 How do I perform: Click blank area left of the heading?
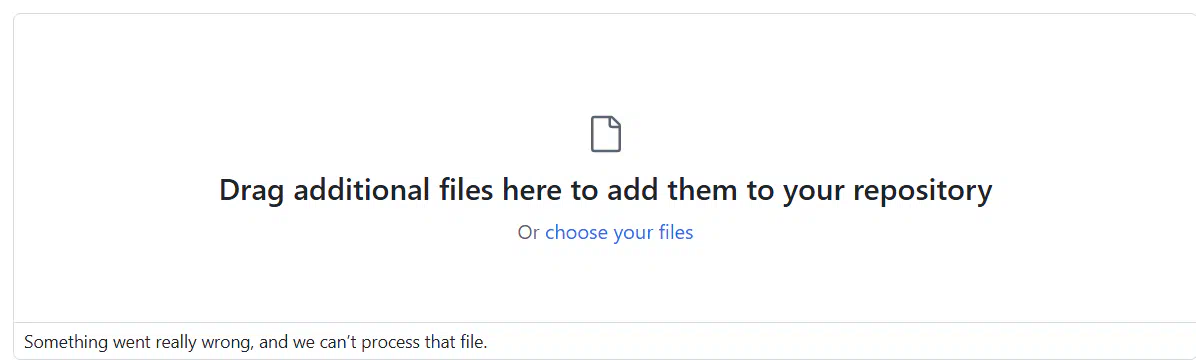114,190
